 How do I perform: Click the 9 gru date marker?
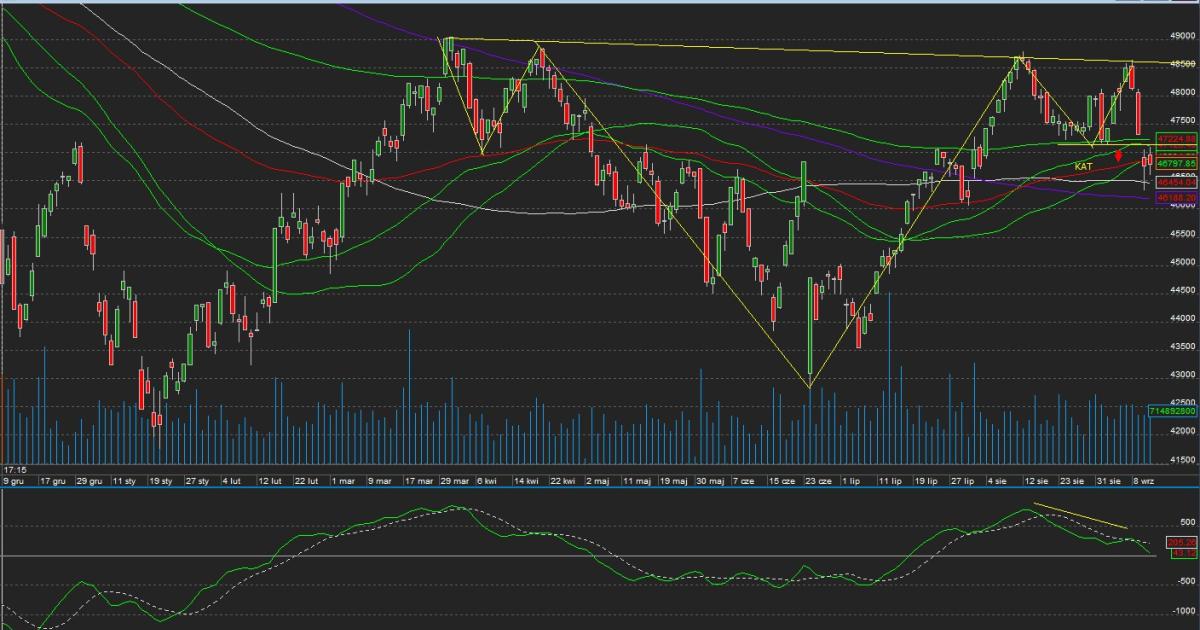[14, 480]
